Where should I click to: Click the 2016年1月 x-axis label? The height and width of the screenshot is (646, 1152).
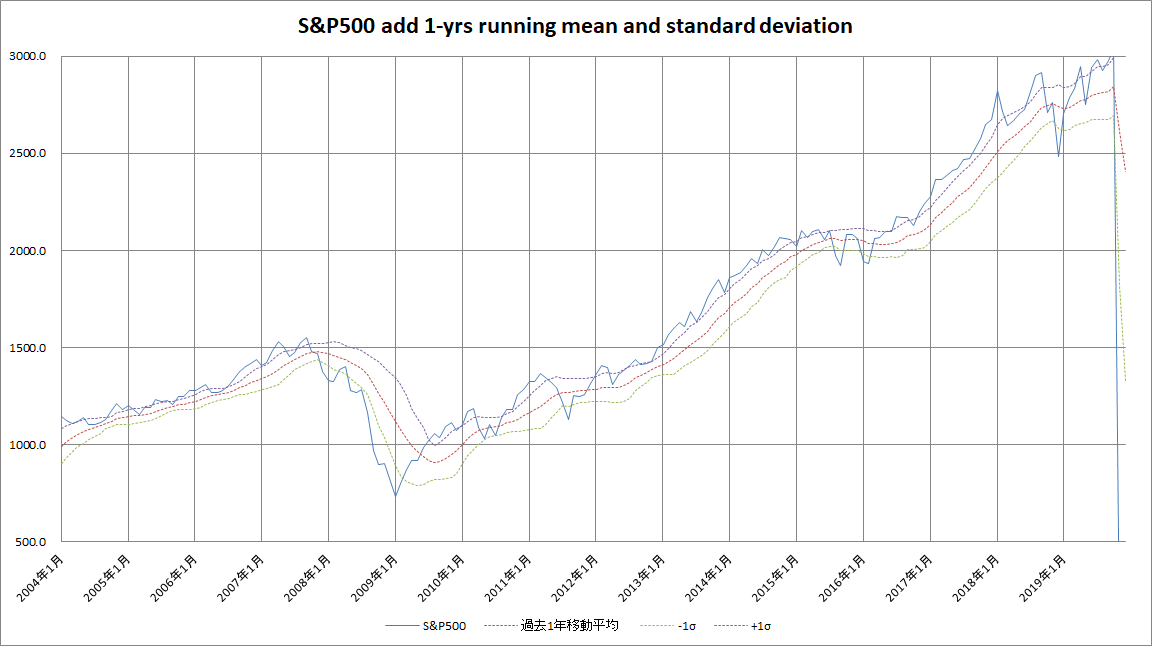(843, 578)
